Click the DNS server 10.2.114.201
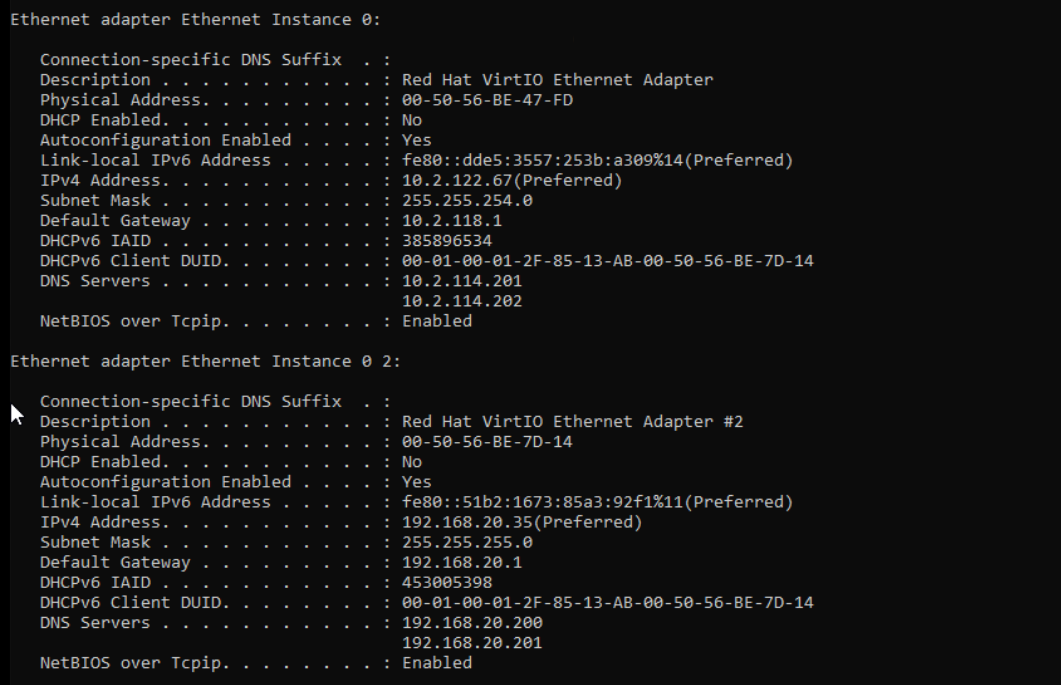Viewport: 1061px width, 685px height. [462, 281]
